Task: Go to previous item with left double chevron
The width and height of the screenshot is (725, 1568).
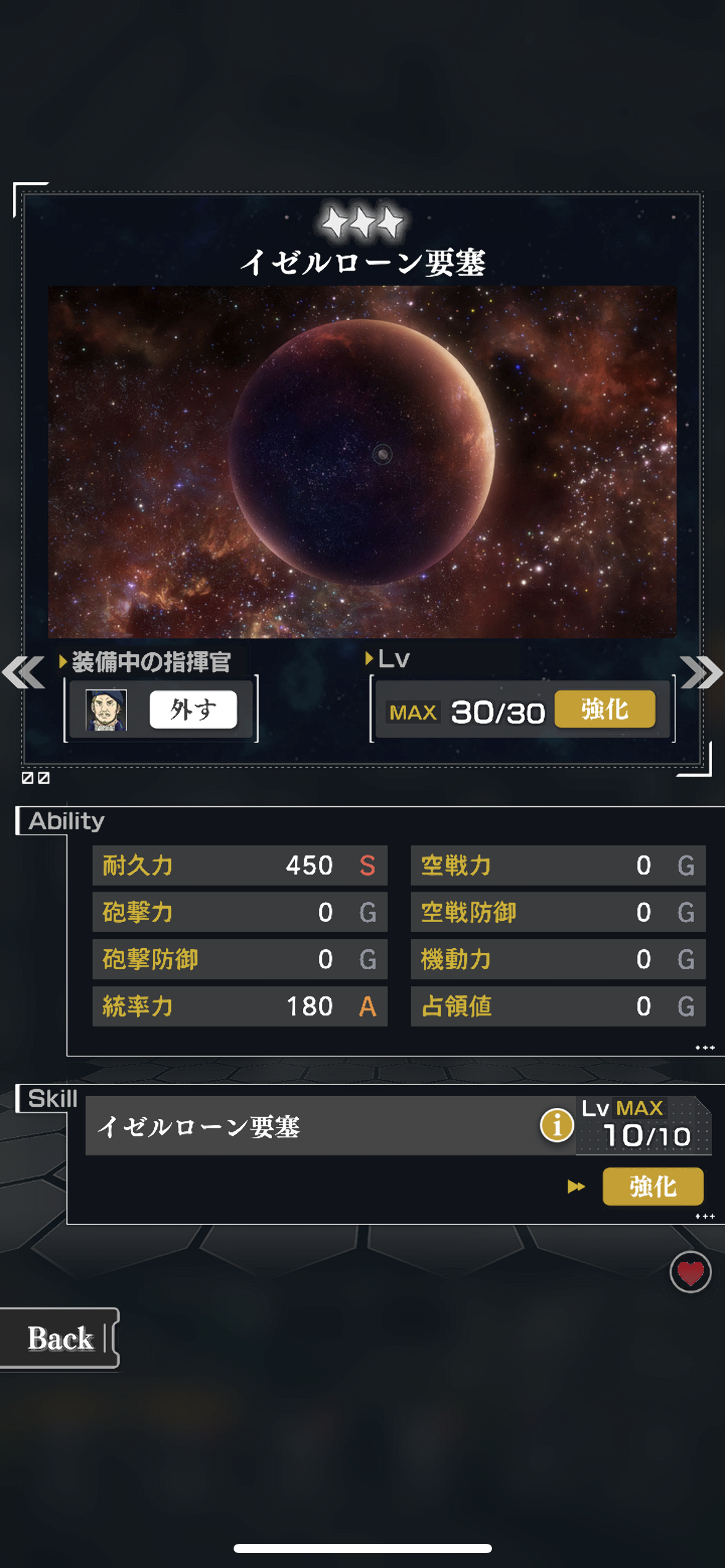Action: pos(24,672)
